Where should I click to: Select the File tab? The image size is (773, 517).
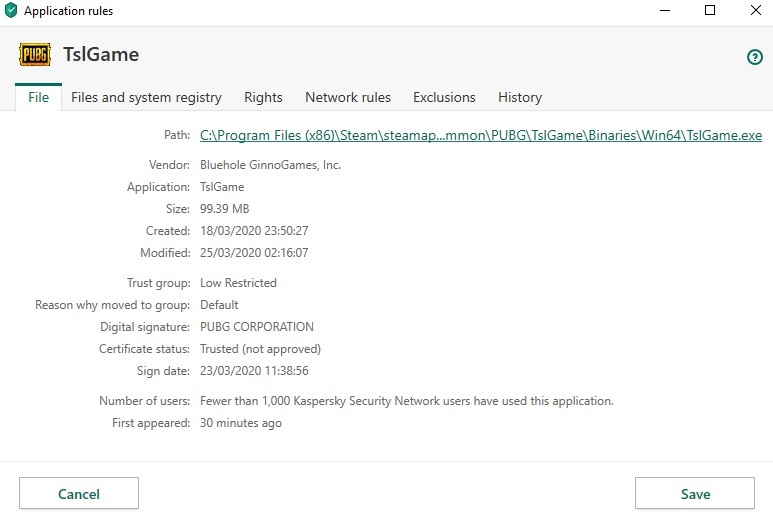point(38,97)
